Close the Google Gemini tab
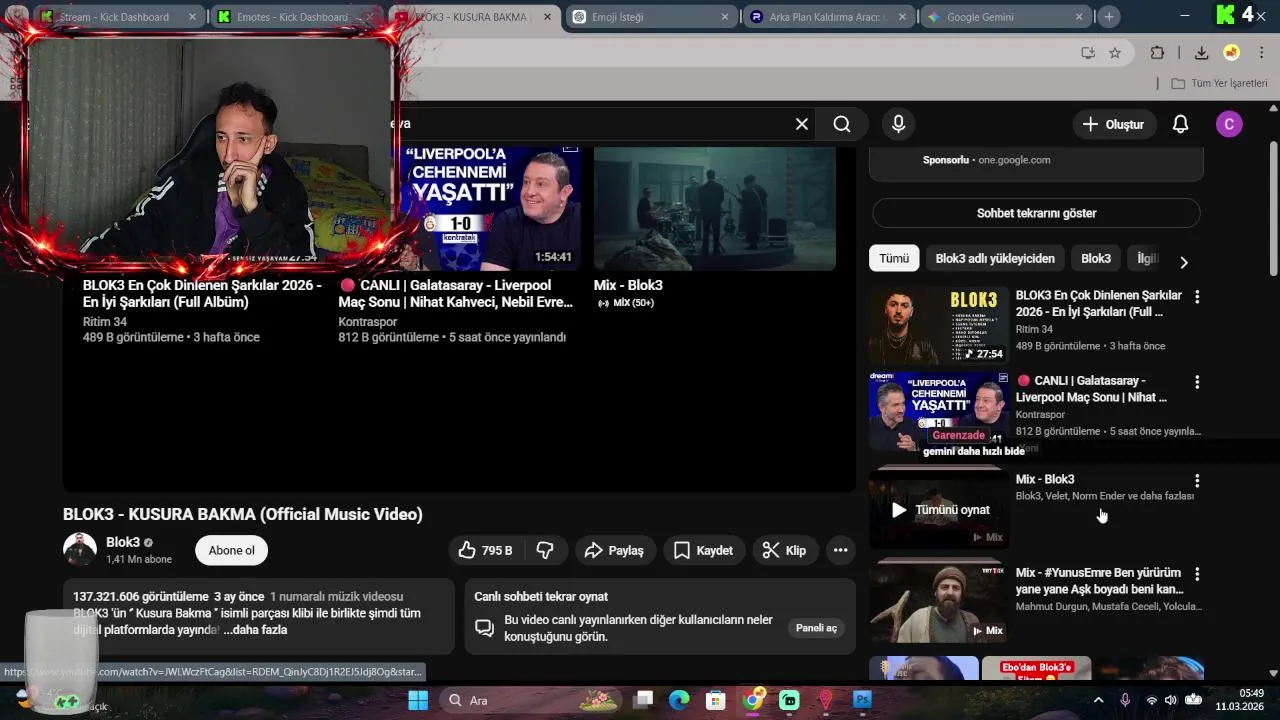Screen dimensions: 1280x720 pos(1079,17)
